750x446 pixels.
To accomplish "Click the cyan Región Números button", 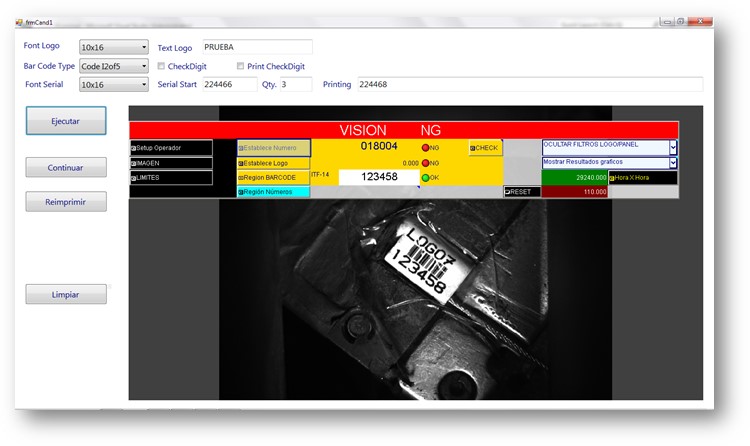I will point(273,192).
